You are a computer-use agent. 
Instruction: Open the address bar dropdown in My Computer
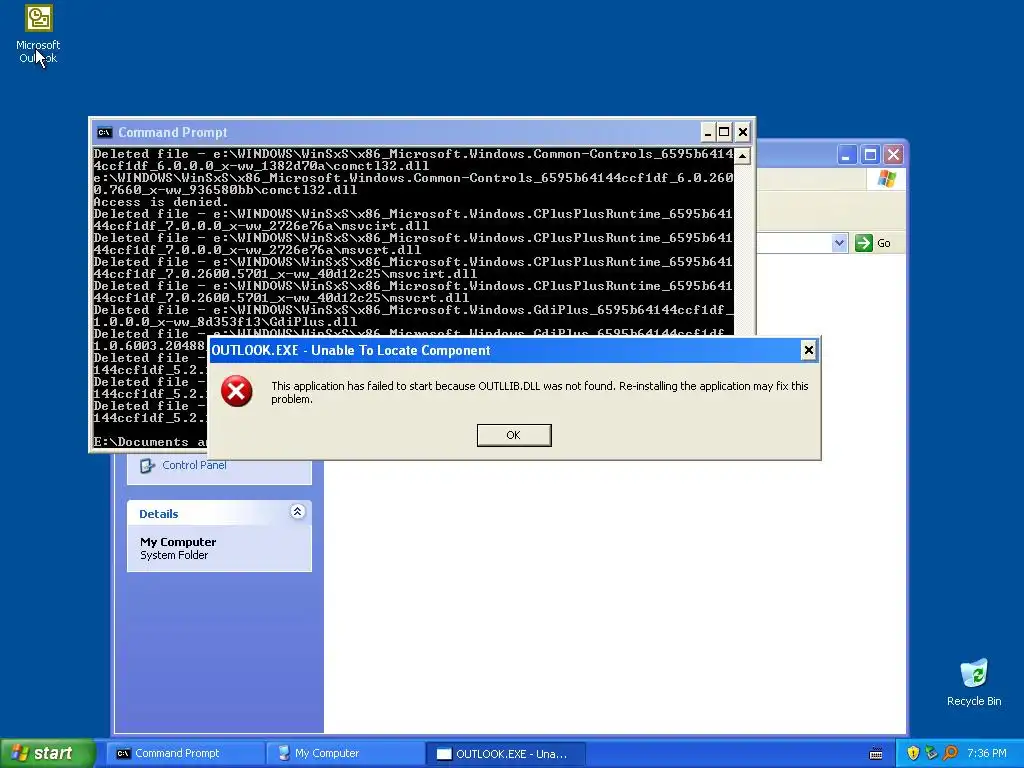click(x=840, y=243)
